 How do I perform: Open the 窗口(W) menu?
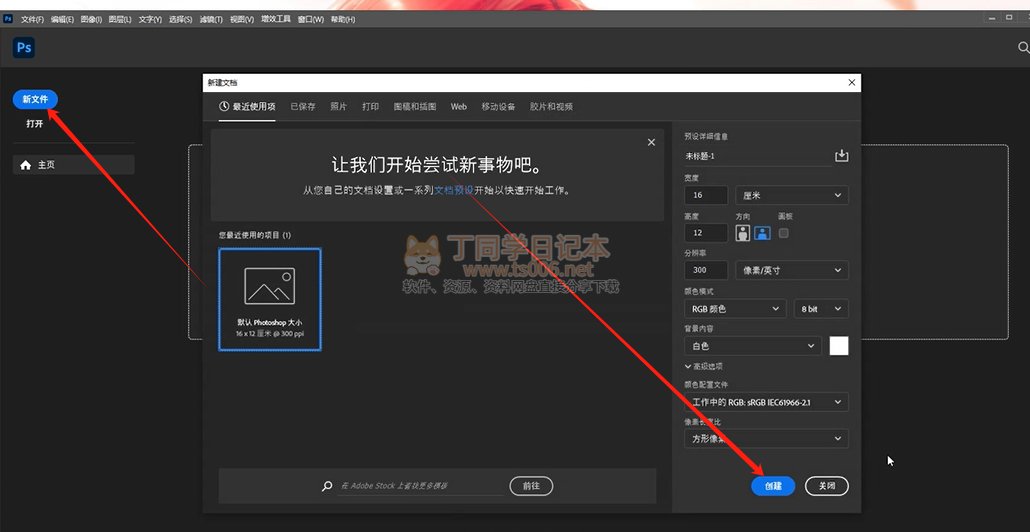(311, 20)
